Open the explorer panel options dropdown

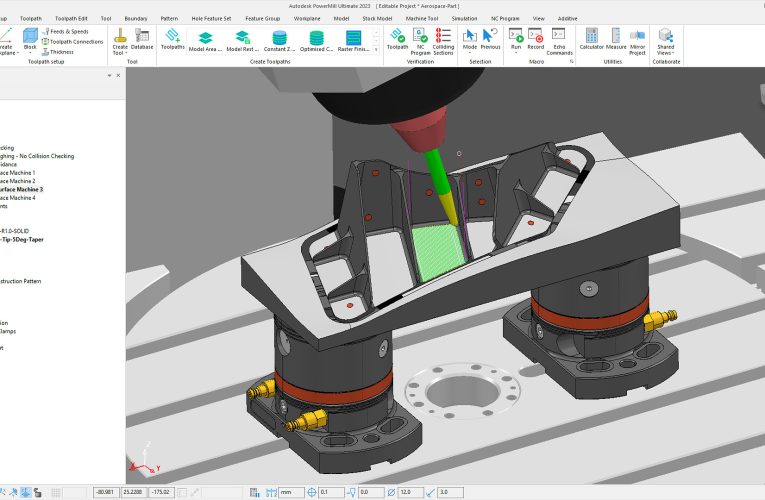coord(109,75)
